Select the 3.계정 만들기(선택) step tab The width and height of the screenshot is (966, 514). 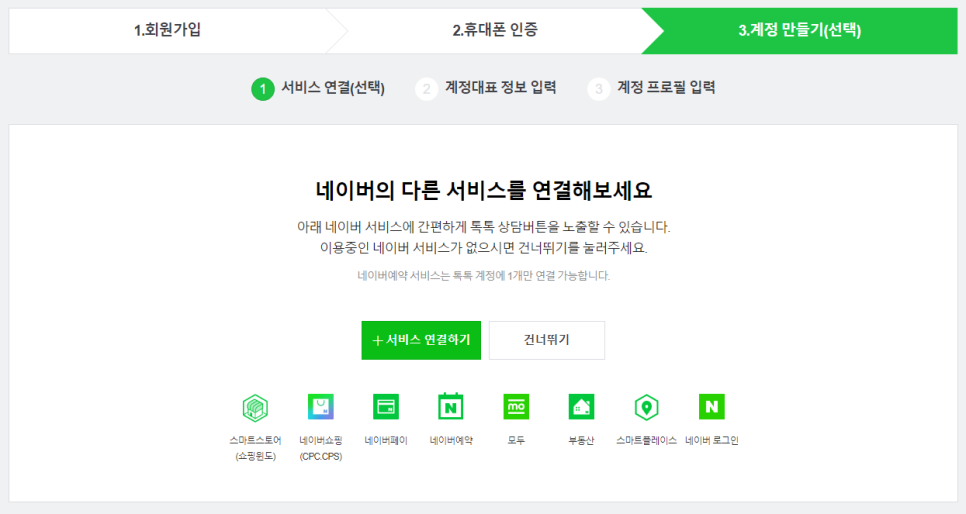pos(800,30)
